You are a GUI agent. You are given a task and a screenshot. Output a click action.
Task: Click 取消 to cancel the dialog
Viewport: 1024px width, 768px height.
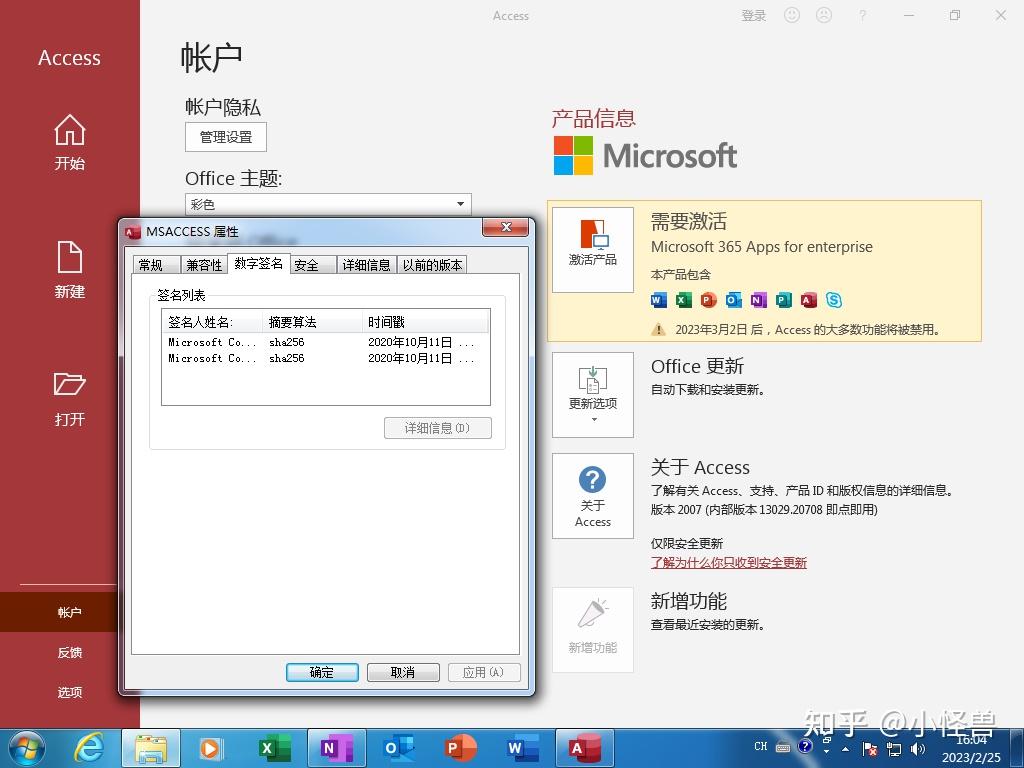point(402,672)
